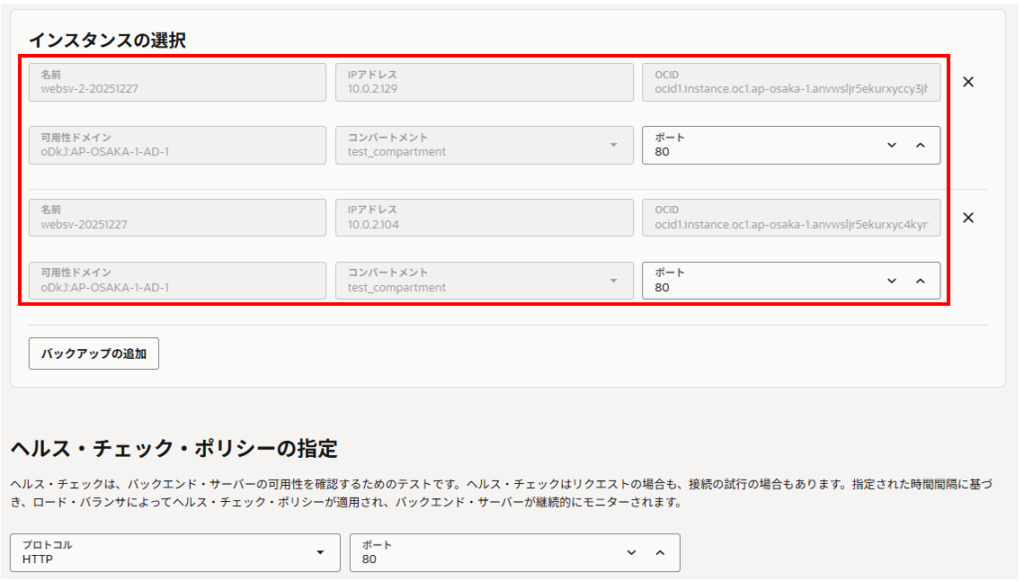Click the OCID field of the websv-2-20251227 instance
The image size is (1024, 582).
coord(791,82)
